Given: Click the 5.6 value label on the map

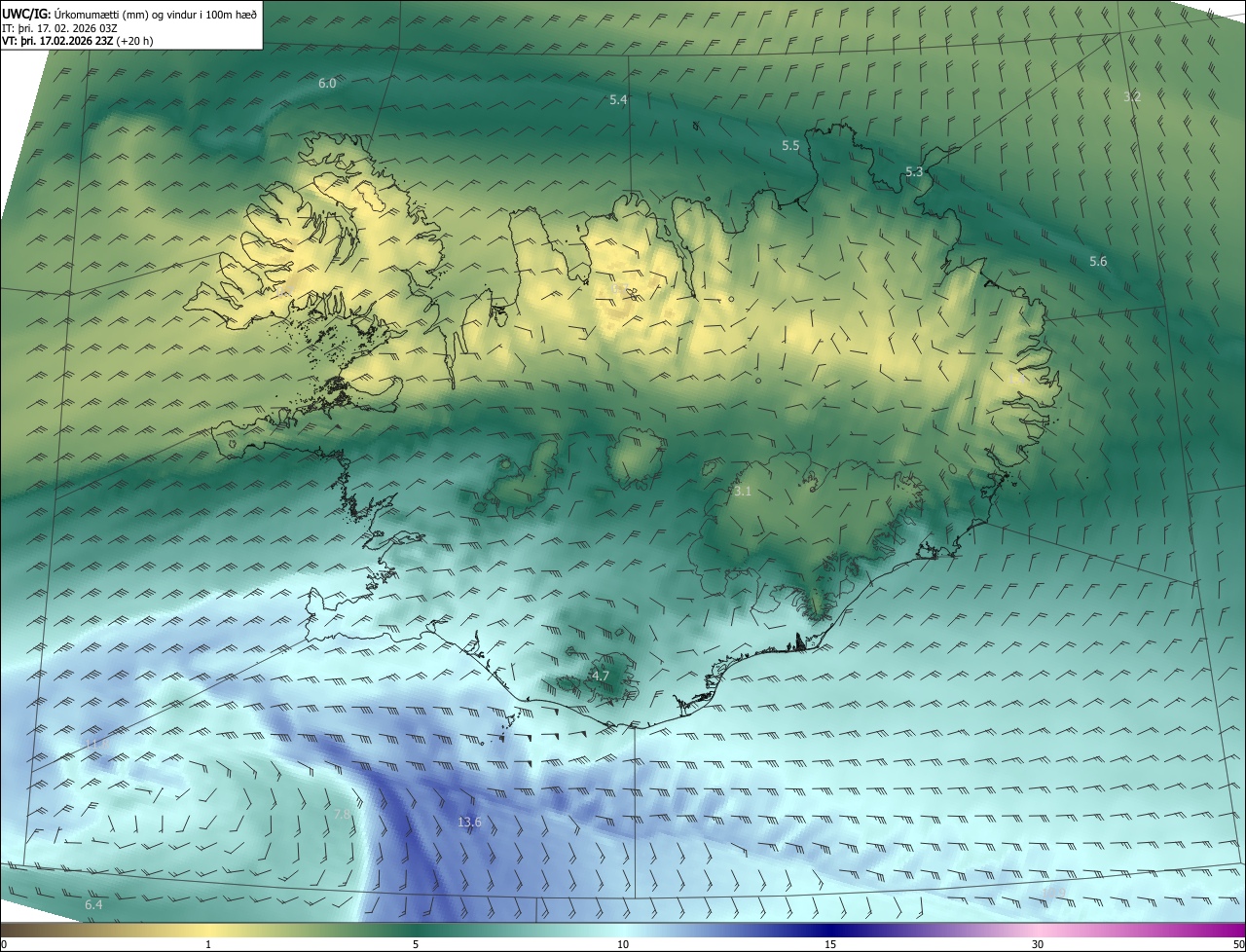Looking at the screenshot, I should pyautogui.click(x=1098, y=262).
